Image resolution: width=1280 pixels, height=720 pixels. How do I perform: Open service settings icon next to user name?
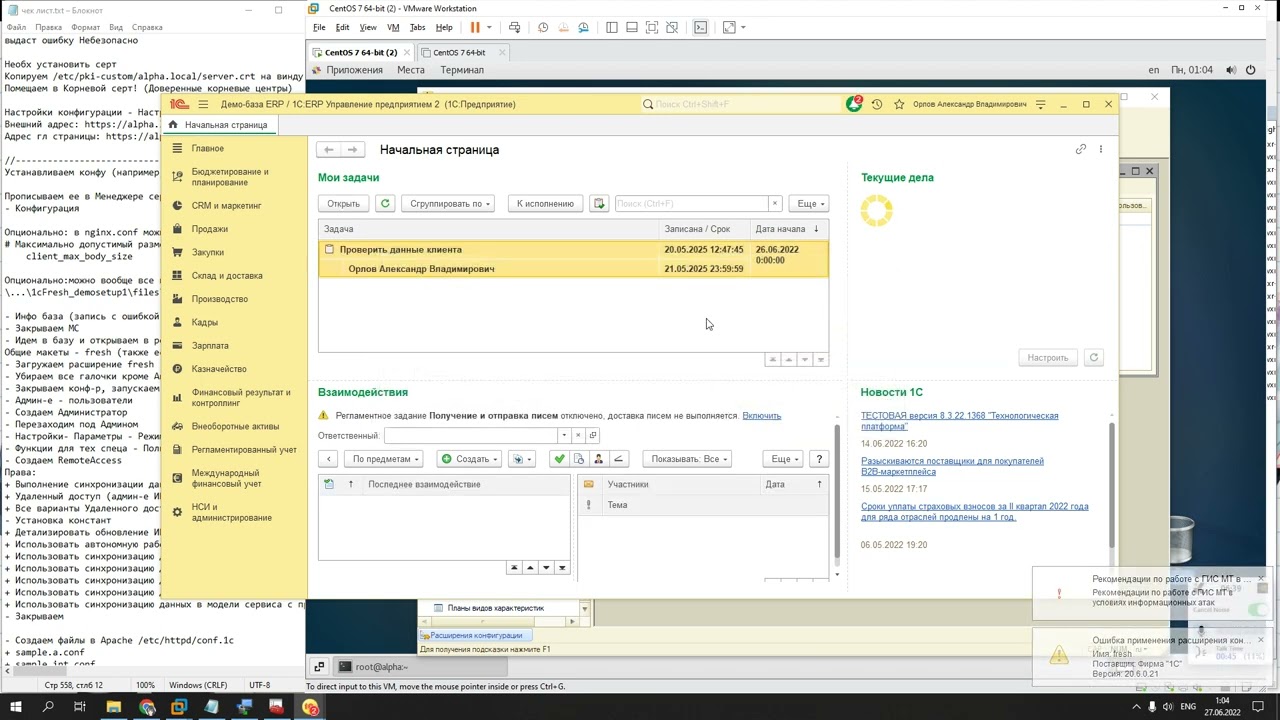[x=1040, y=104]
